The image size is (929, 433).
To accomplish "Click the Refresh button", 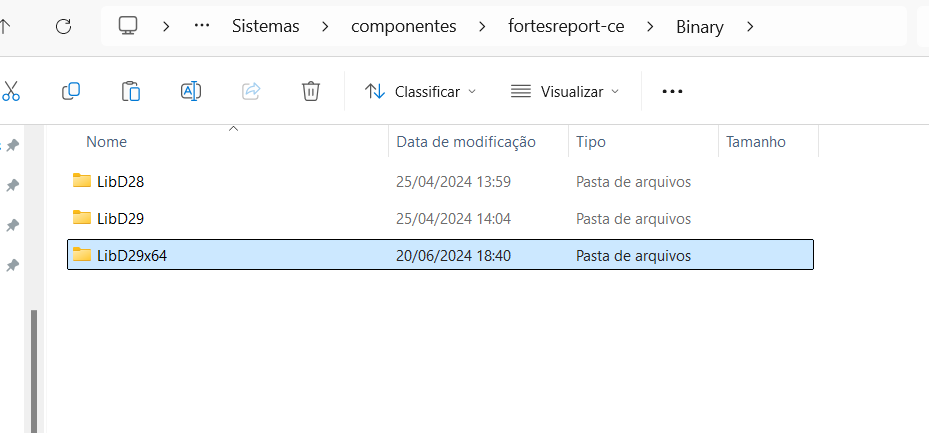I will [63, 26].
